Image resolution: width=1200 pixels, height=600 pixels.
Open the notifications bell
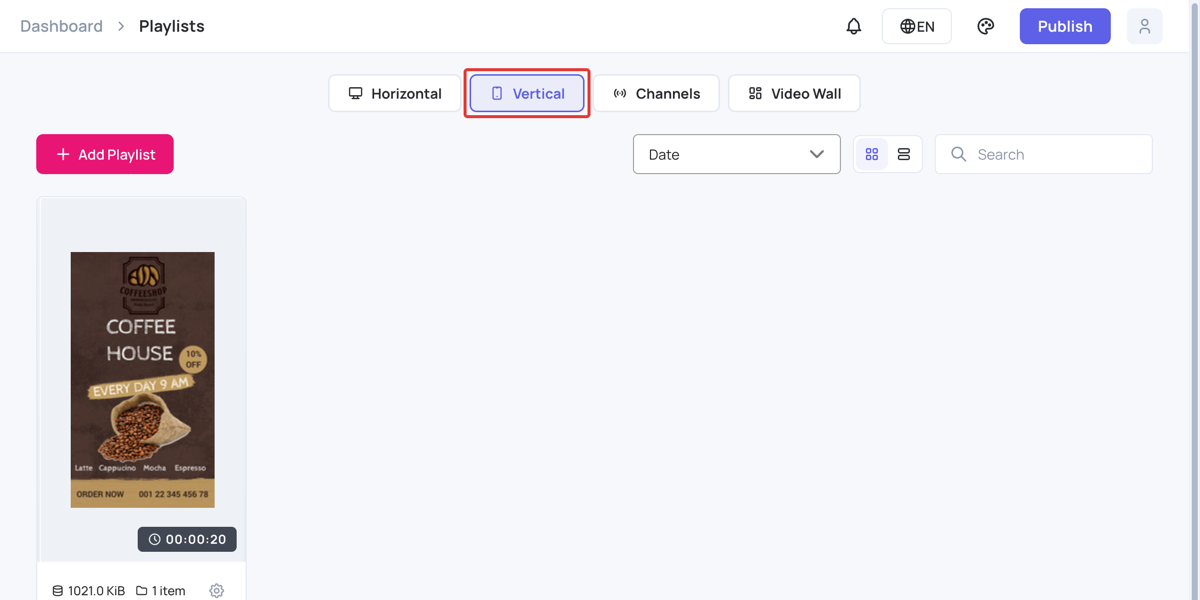pos(853,26)
